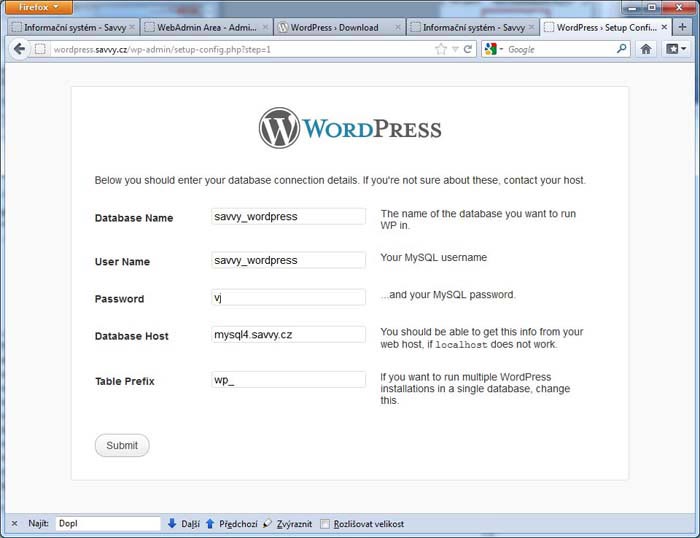
Task: Click the find bar search field
Action: [108, 523]
